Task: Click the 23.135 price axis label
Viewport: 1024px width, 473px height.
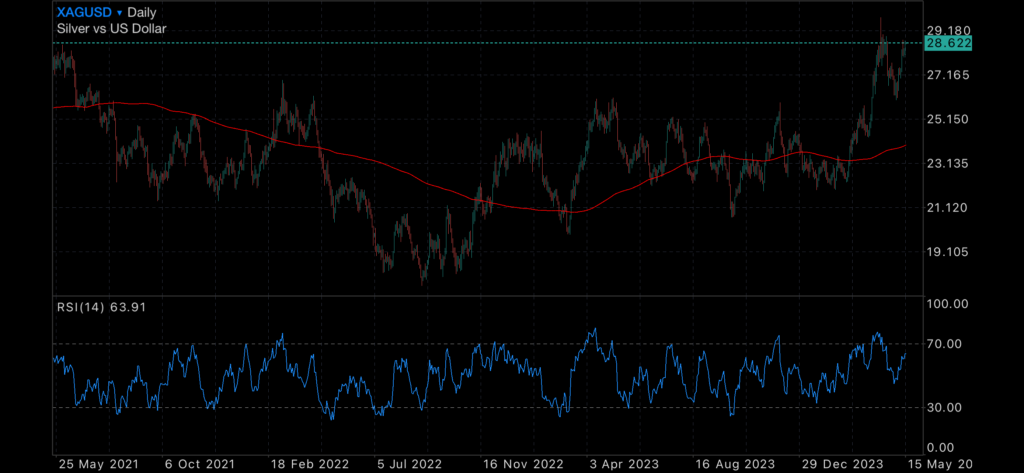Action: point(948,163)
